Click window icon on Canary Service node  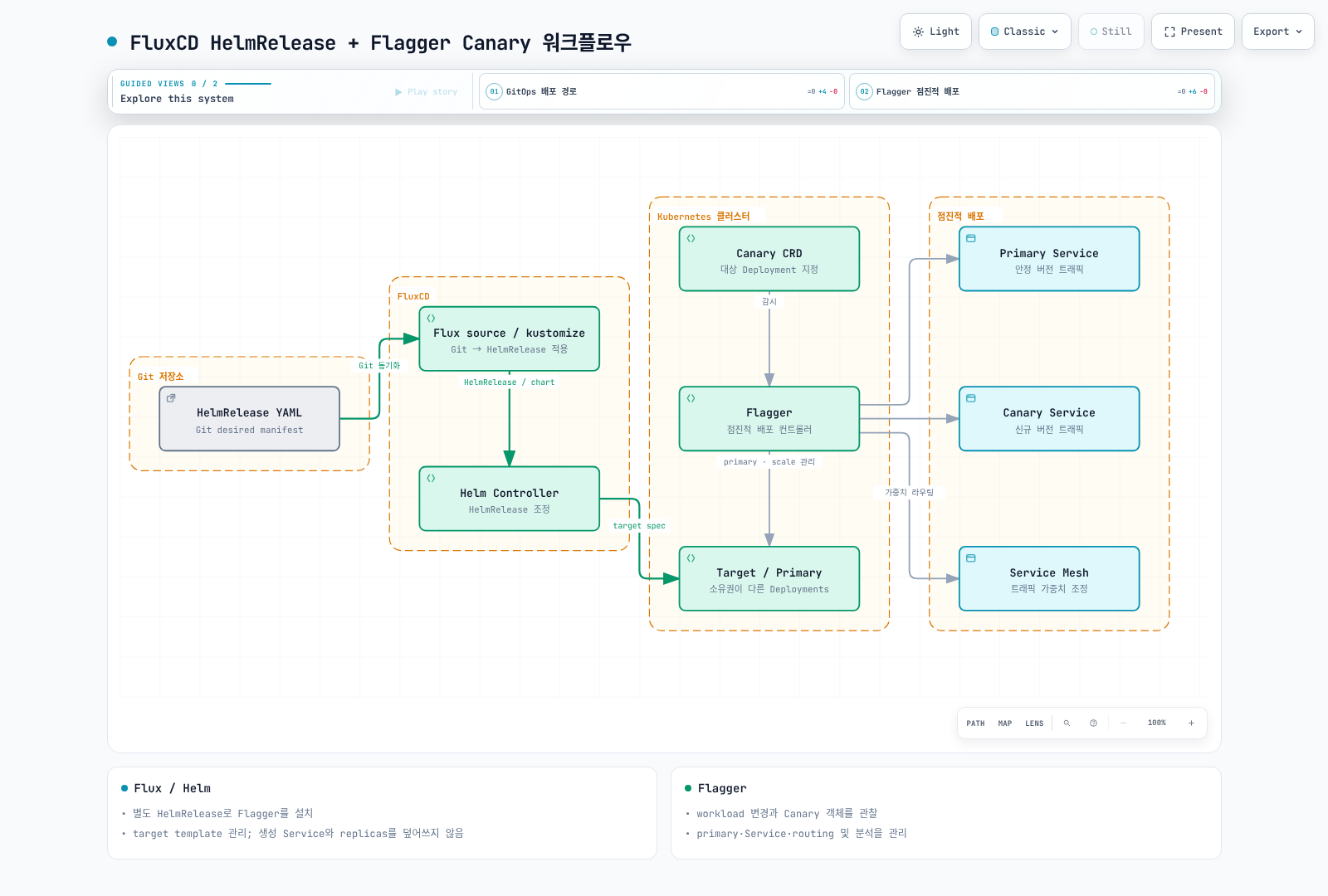click(x=971, y=398)
